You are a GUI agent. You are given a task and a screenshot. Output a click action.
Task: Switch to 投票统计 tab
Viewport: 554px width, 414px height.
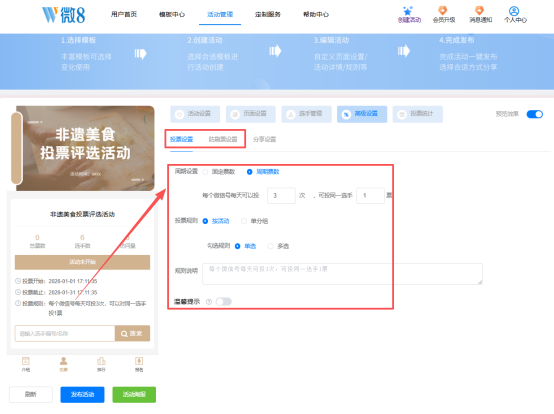(x=418, y=114)
